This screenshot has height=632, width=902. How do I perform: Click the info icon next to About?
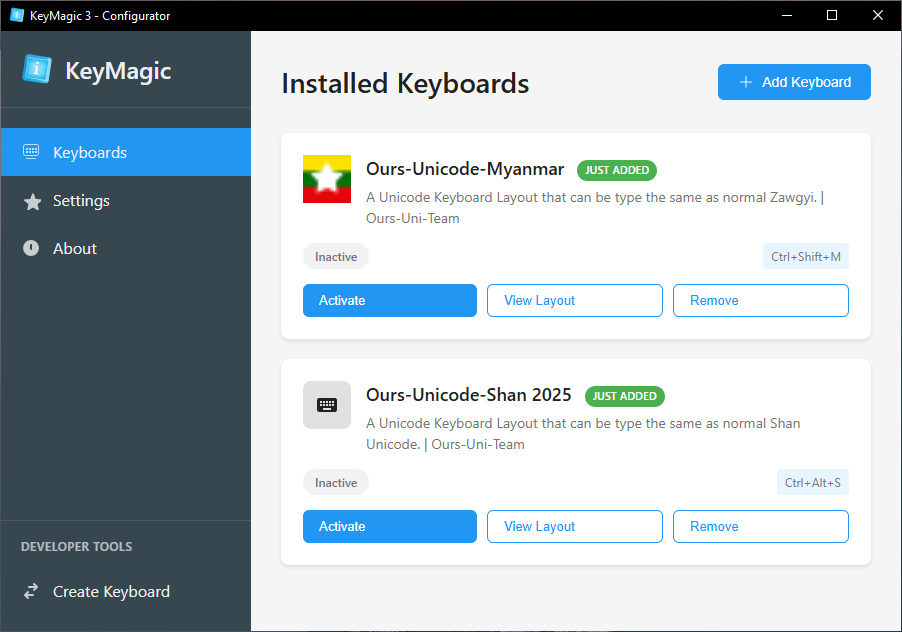click(31, 248)
